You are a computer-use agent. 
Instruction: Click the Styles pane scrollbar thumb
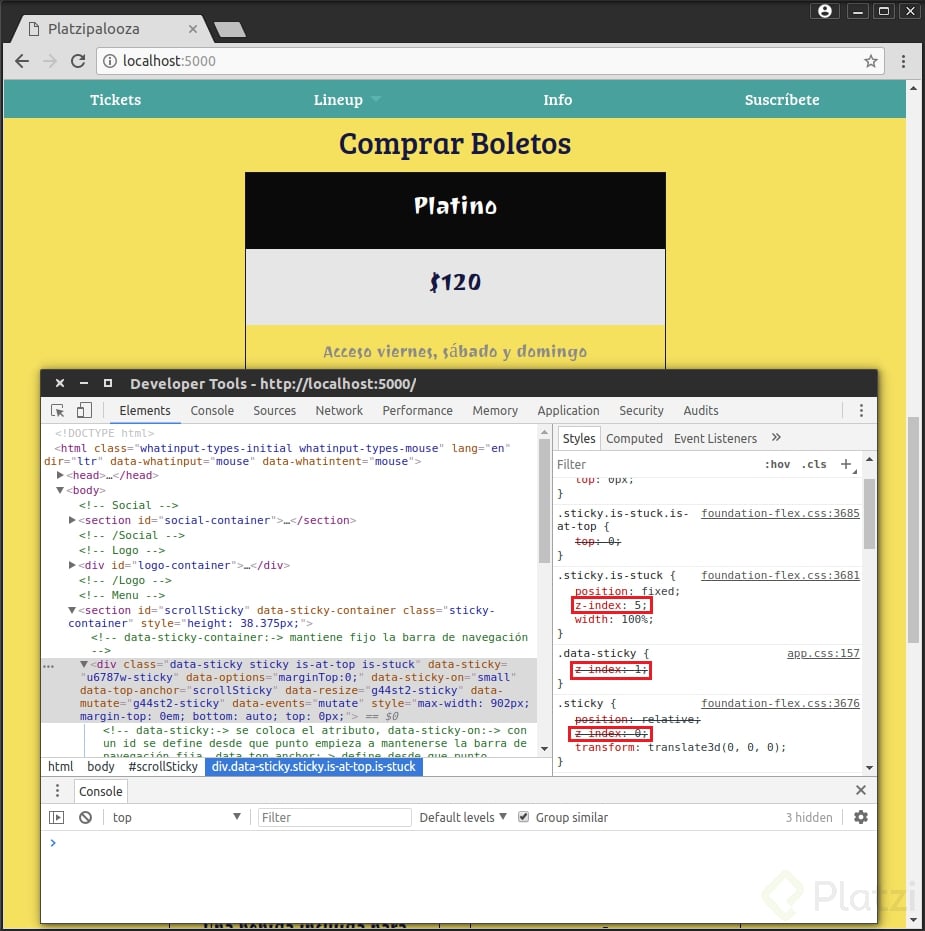coord(869,514)
